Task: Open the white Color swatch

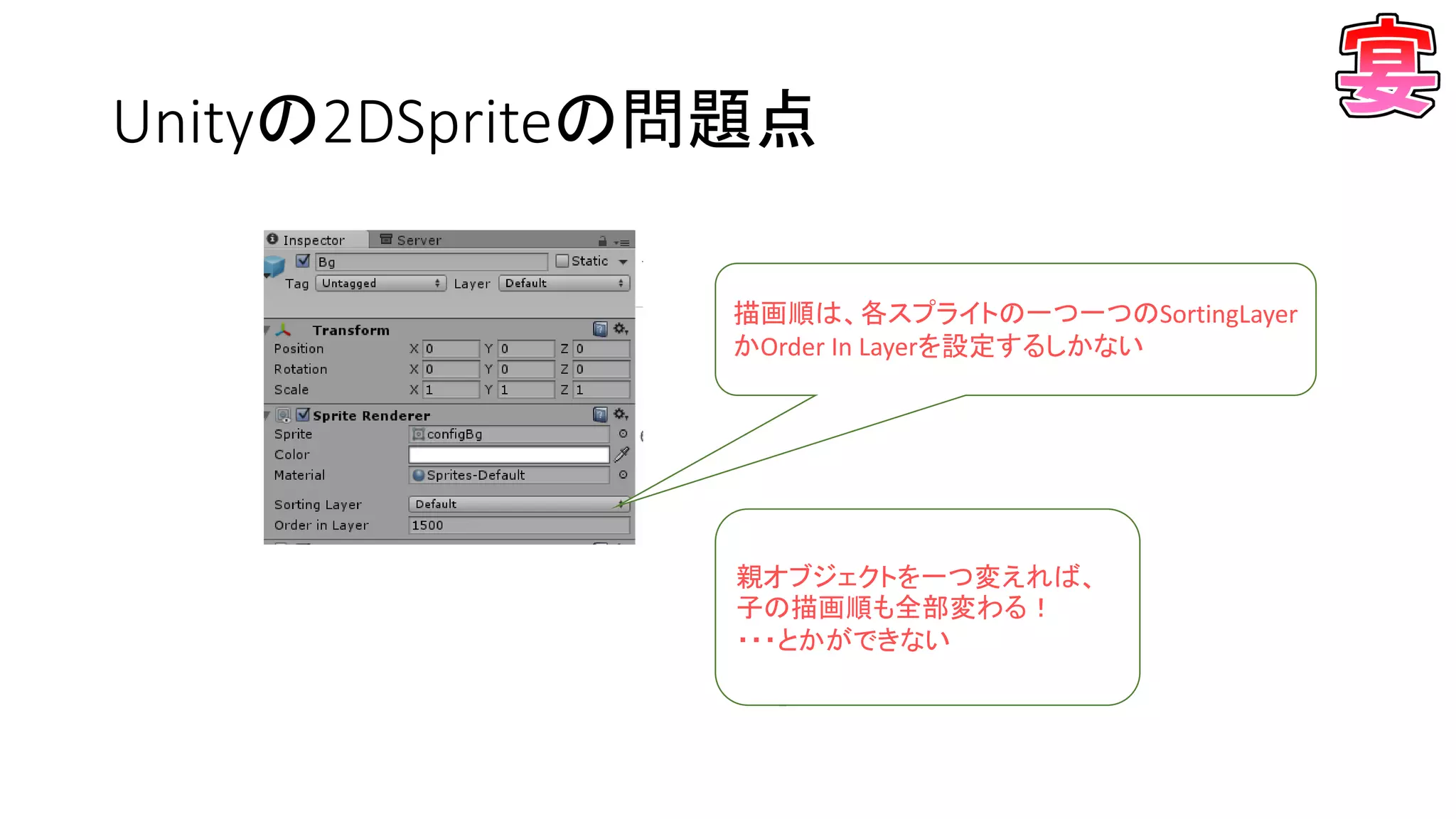Action: click(x=509, y=454)
